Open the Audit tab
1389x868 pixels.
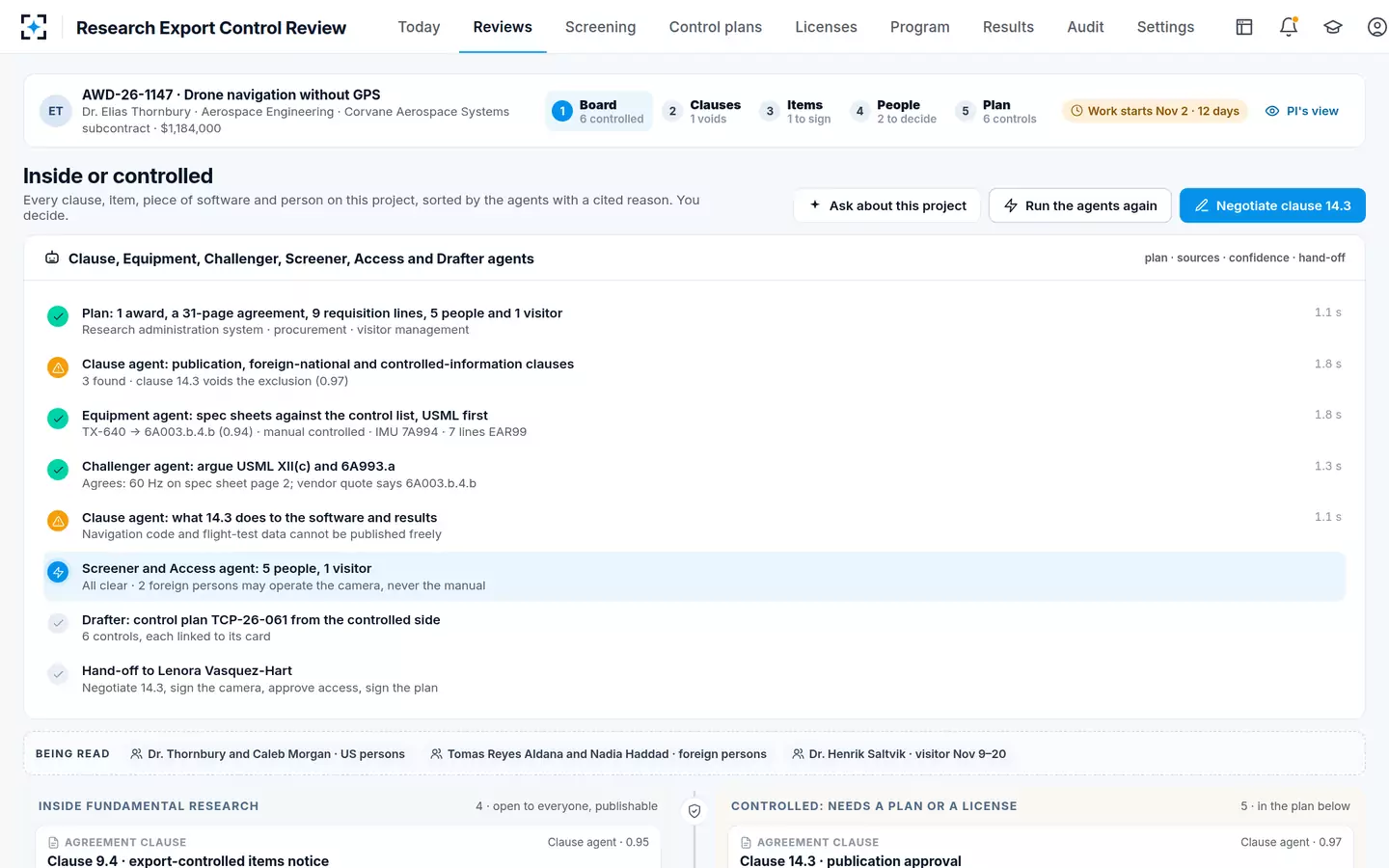pos(1085,27)
